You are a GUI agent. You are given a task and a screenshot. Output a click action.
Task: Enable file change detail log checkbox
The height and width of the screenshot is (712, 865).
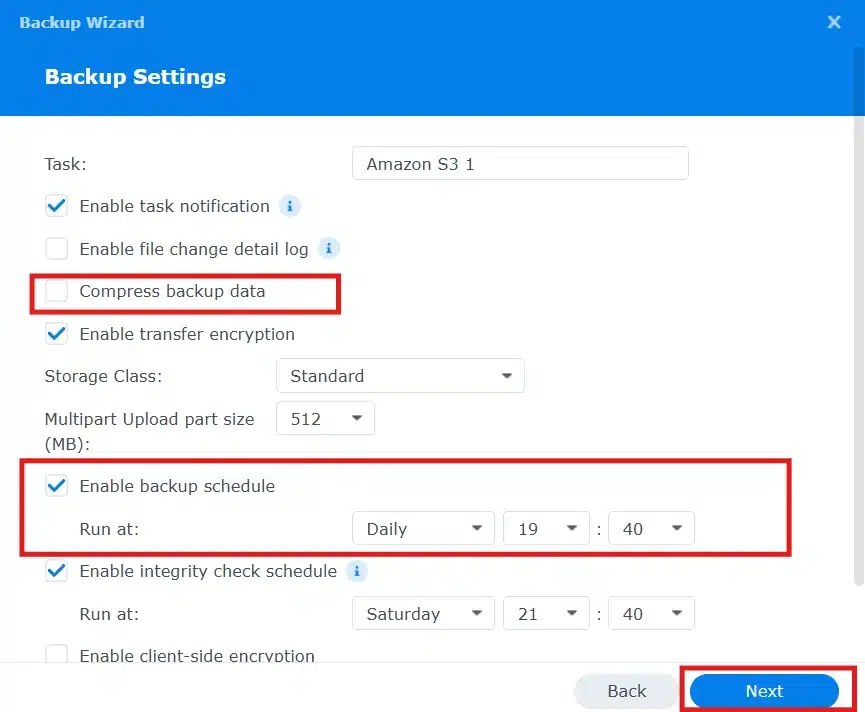coord(57,248)
